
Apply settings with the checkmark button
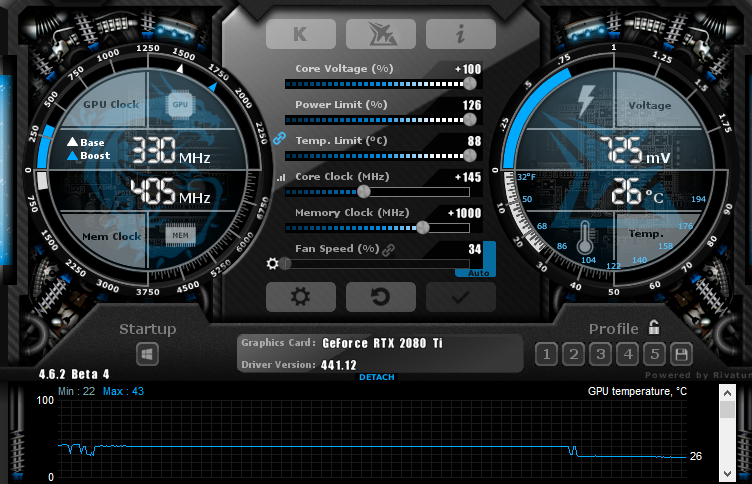tap(460, 297)
